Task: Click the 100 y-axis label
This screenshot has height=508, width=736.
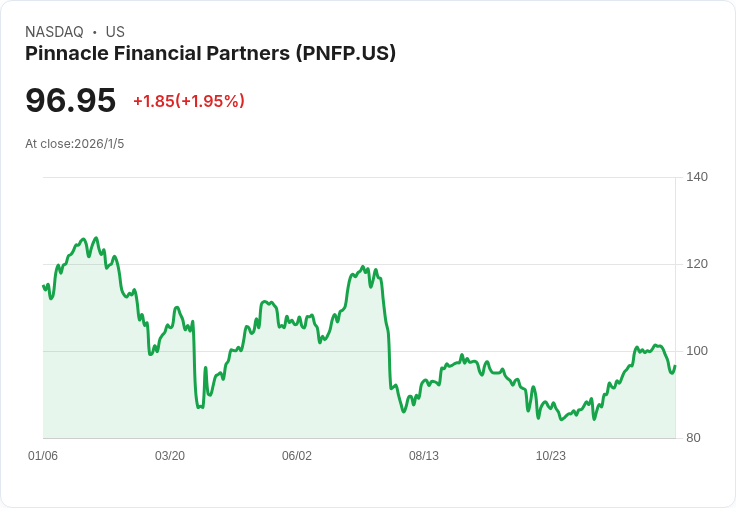Action: 696,351
